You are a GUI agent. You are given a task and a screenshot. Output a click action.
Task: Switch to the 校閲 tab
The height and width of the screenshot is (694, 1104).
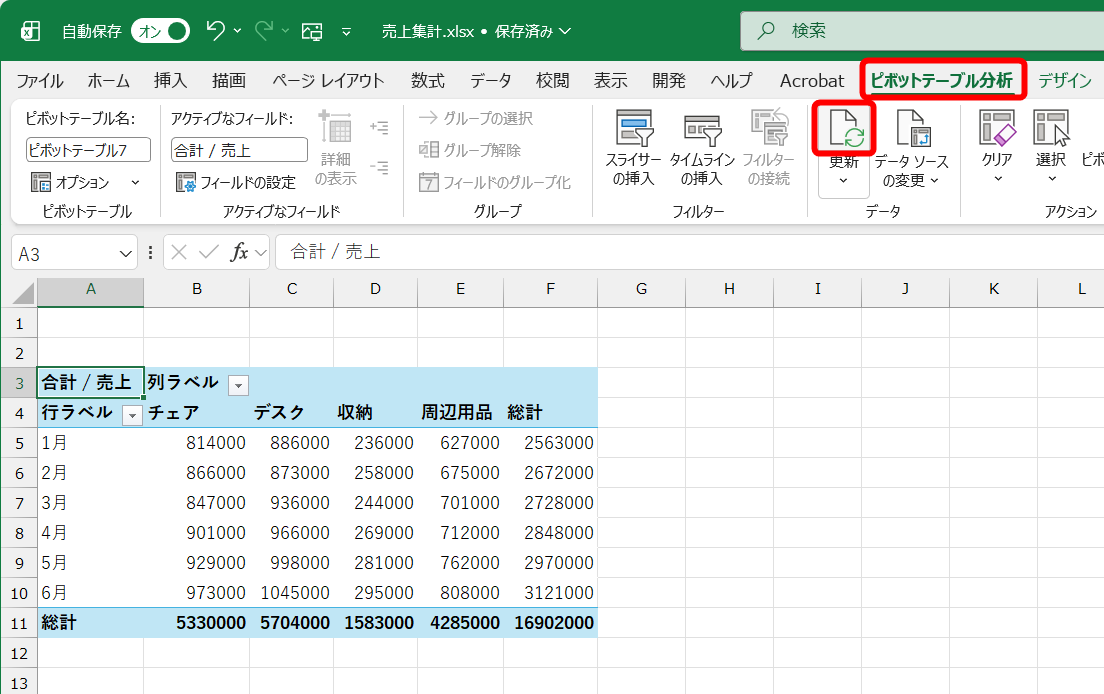point(553,81)
